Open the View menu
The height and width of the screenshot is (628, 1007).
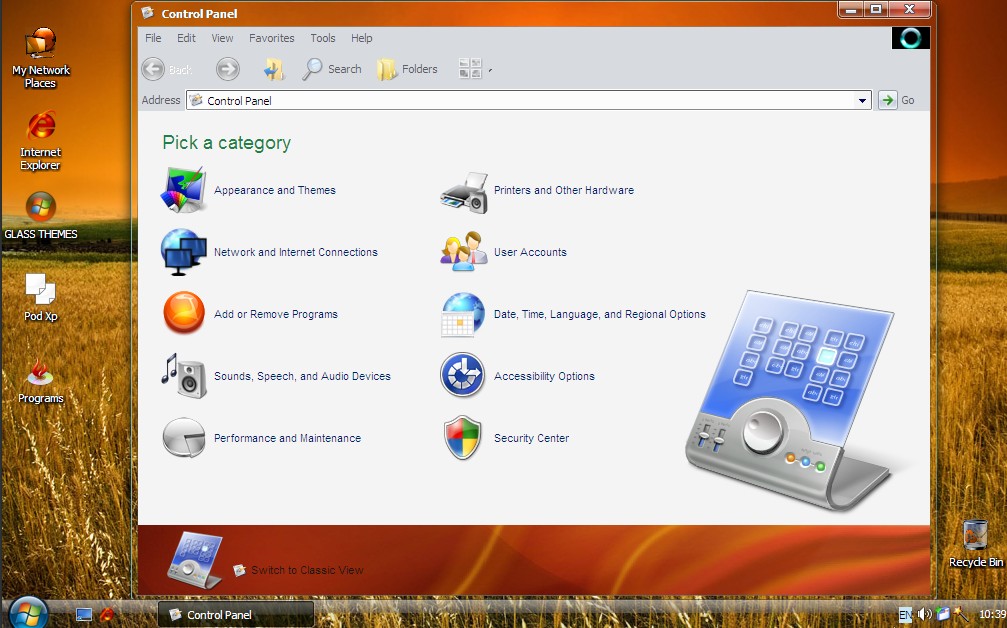222,38
